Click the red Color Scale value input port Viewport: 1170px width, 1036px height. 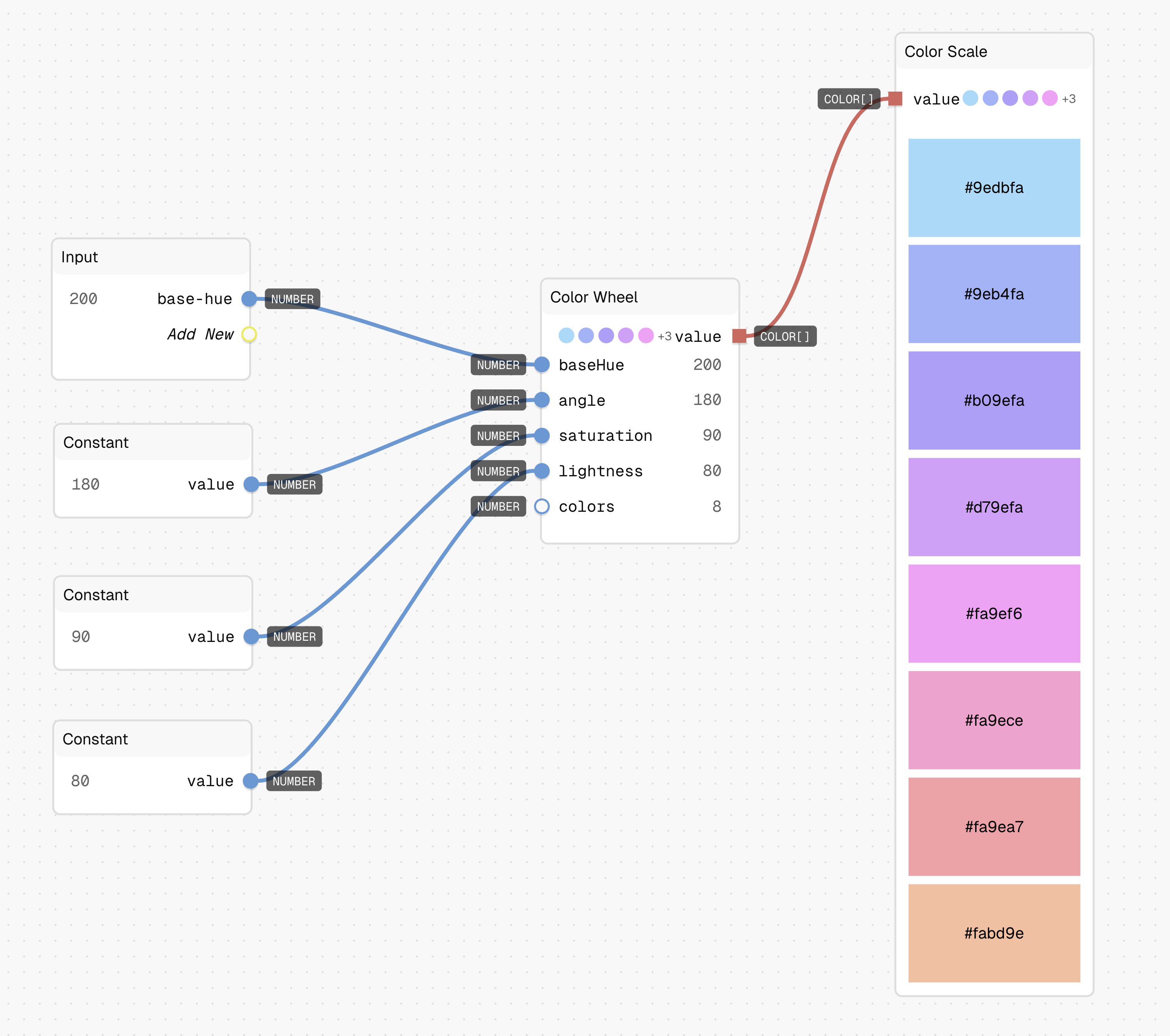coord(895,99)
